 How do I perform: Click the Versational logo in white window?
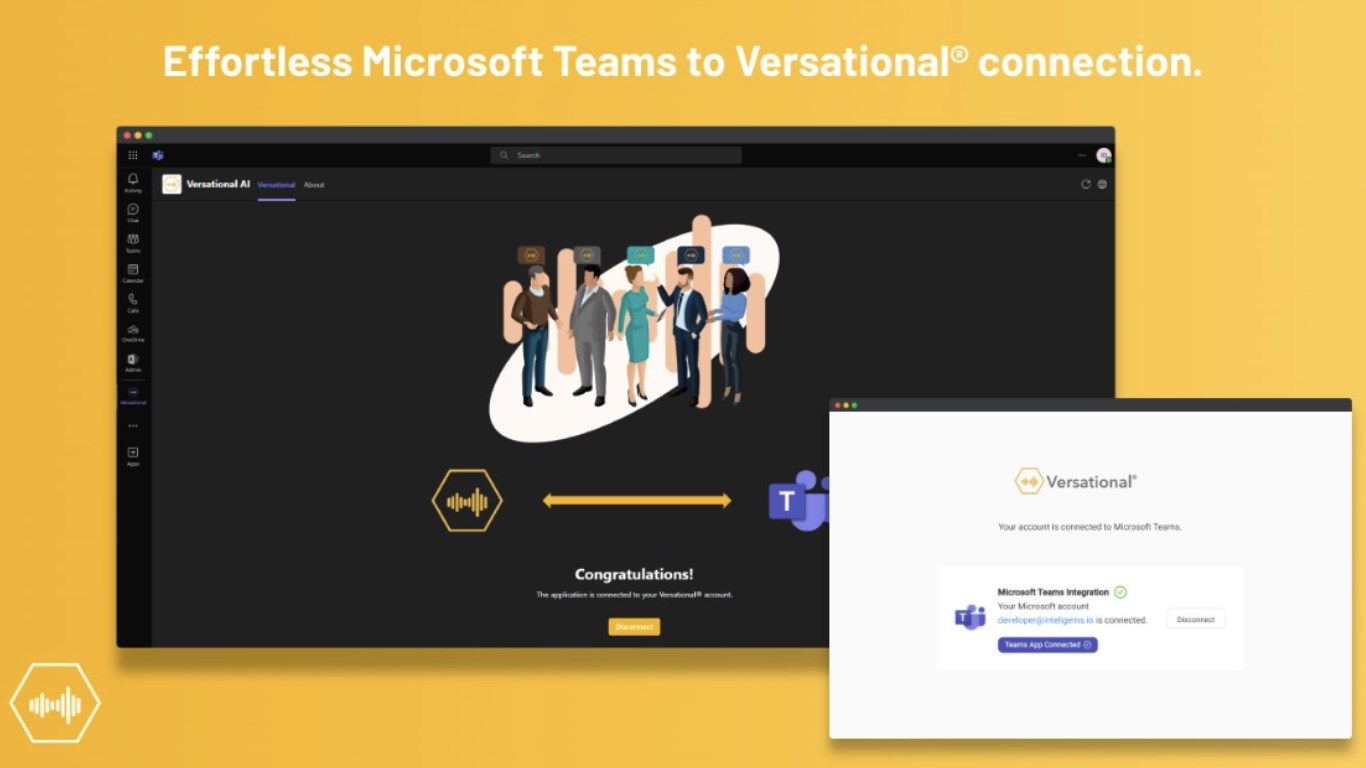(x=1076, y=481)
